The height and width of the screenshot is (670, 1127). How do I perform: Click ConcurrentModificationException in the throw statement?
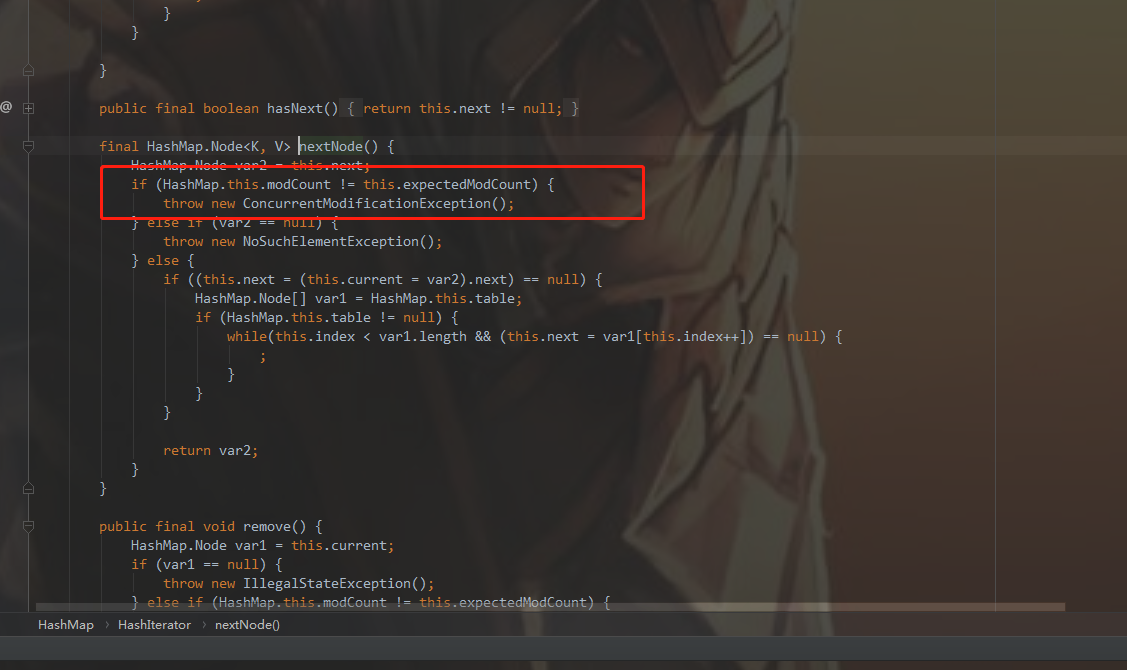pos(367,203)
